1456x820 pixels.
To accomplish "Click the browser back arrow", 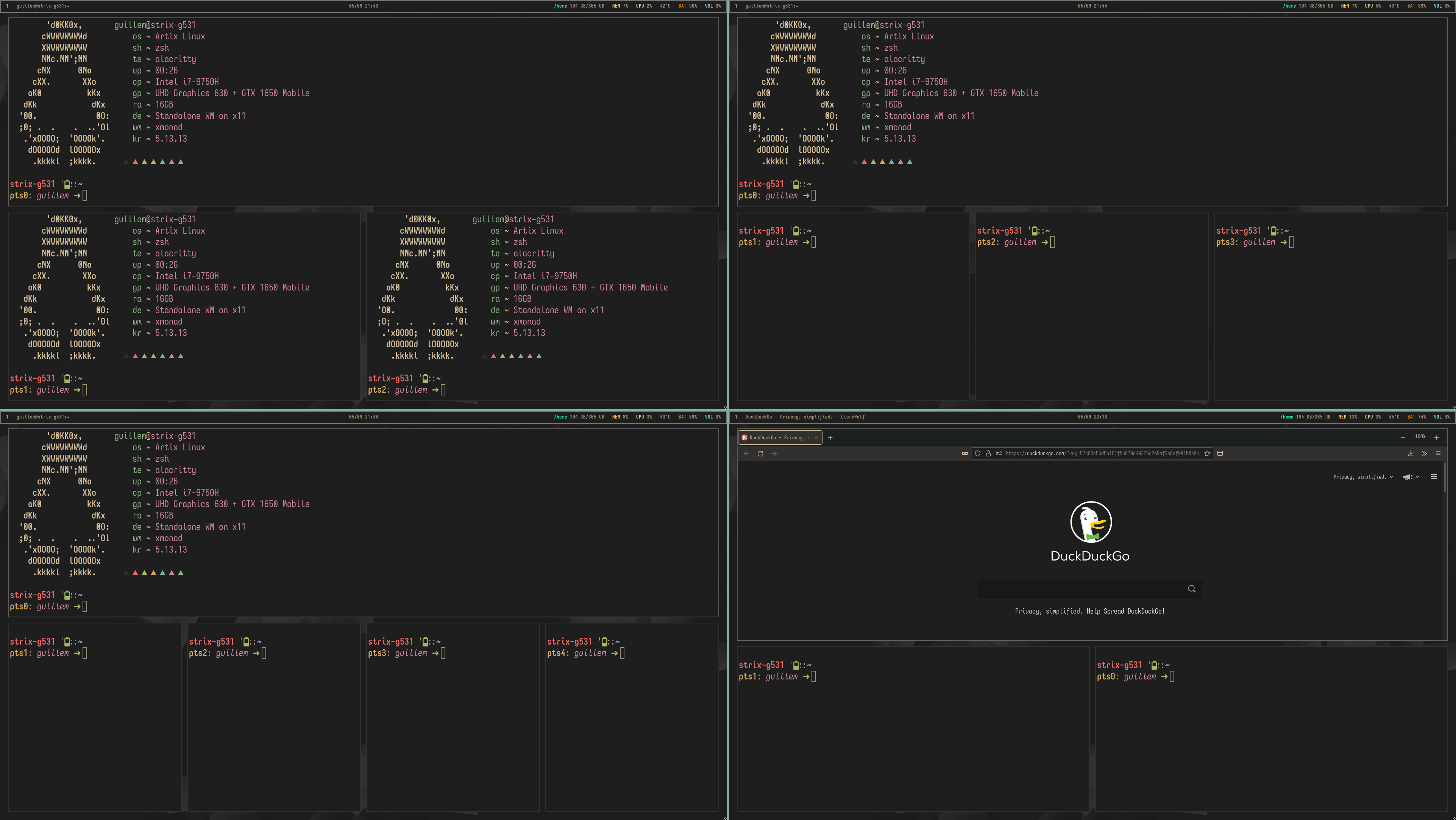I will point(747,453).
